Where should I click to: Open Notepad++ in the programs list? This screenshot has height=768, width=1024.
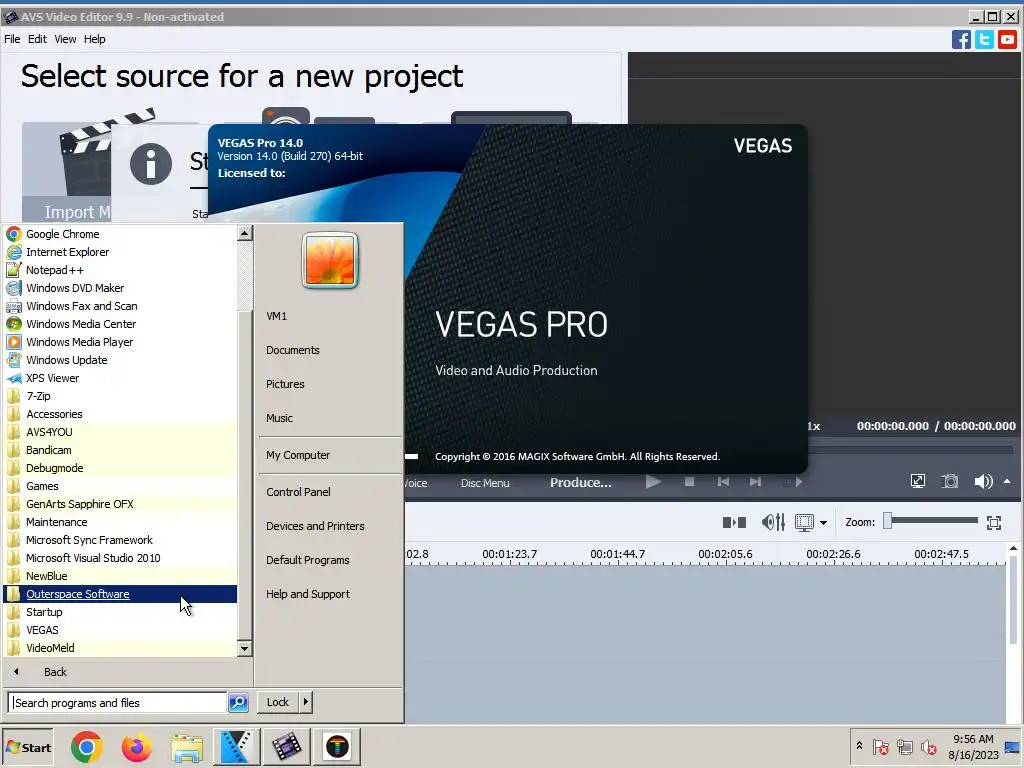tap(120, 270)
